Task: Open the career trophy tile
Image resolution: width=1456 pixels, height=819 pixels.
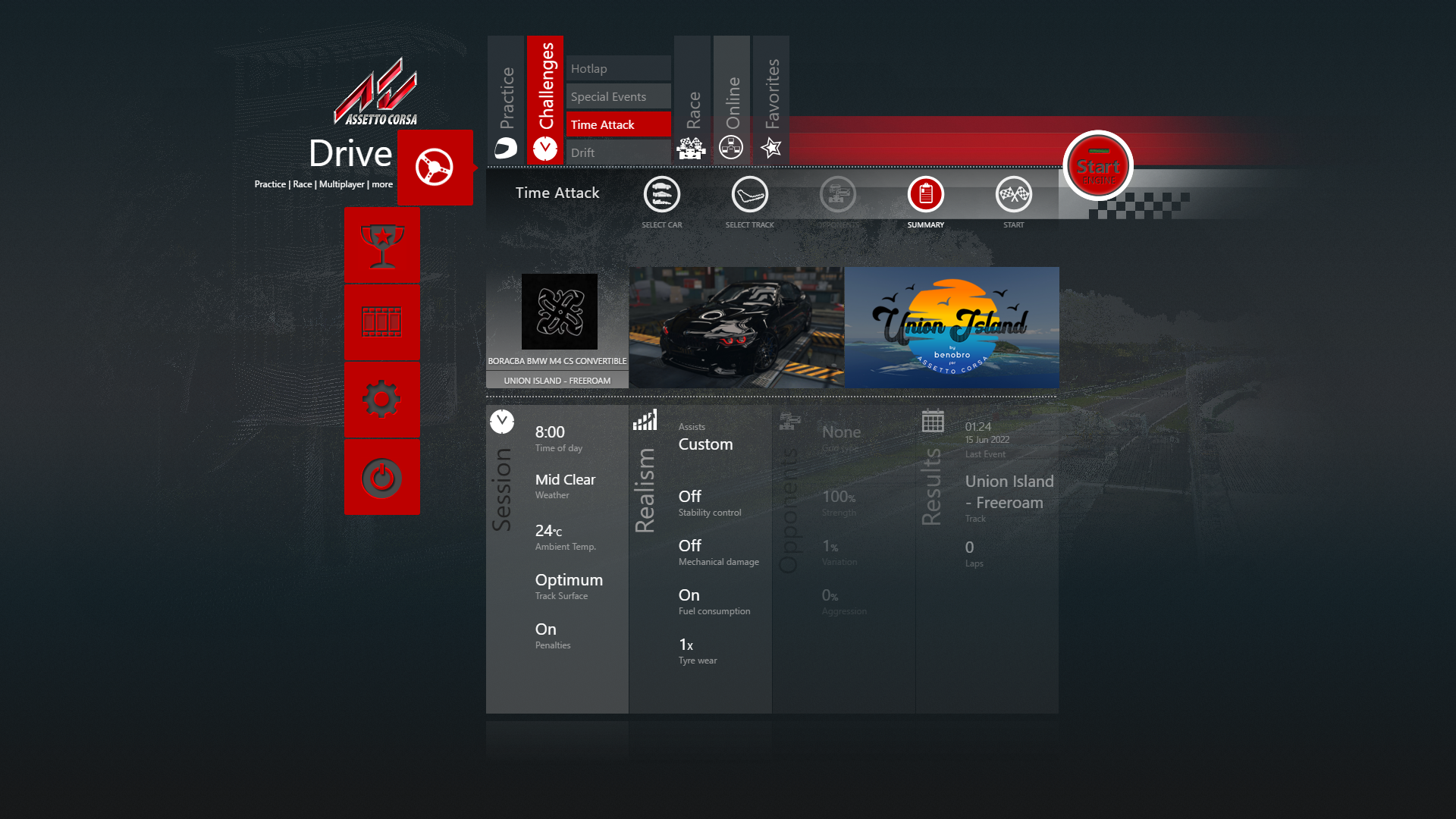Action: 381,246
